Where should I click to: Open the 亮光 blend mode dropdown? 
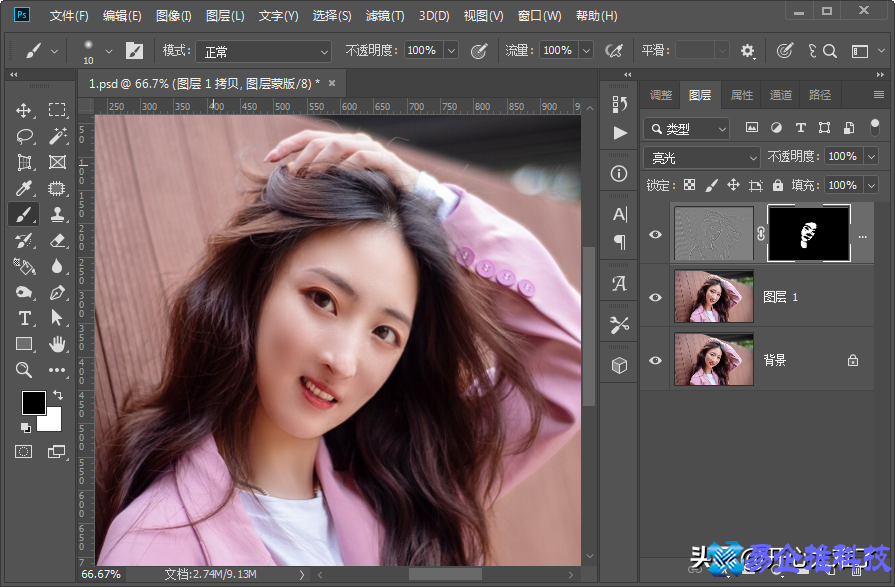coord(702,157)
